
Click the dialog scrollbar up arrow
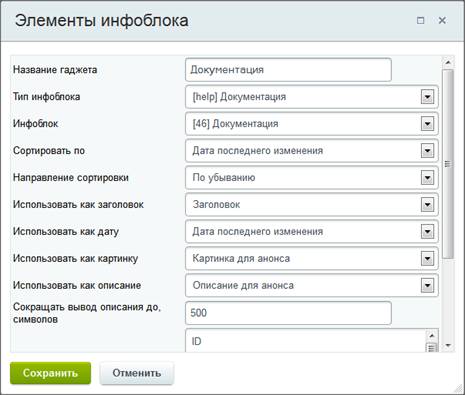(x=448, y=63)
